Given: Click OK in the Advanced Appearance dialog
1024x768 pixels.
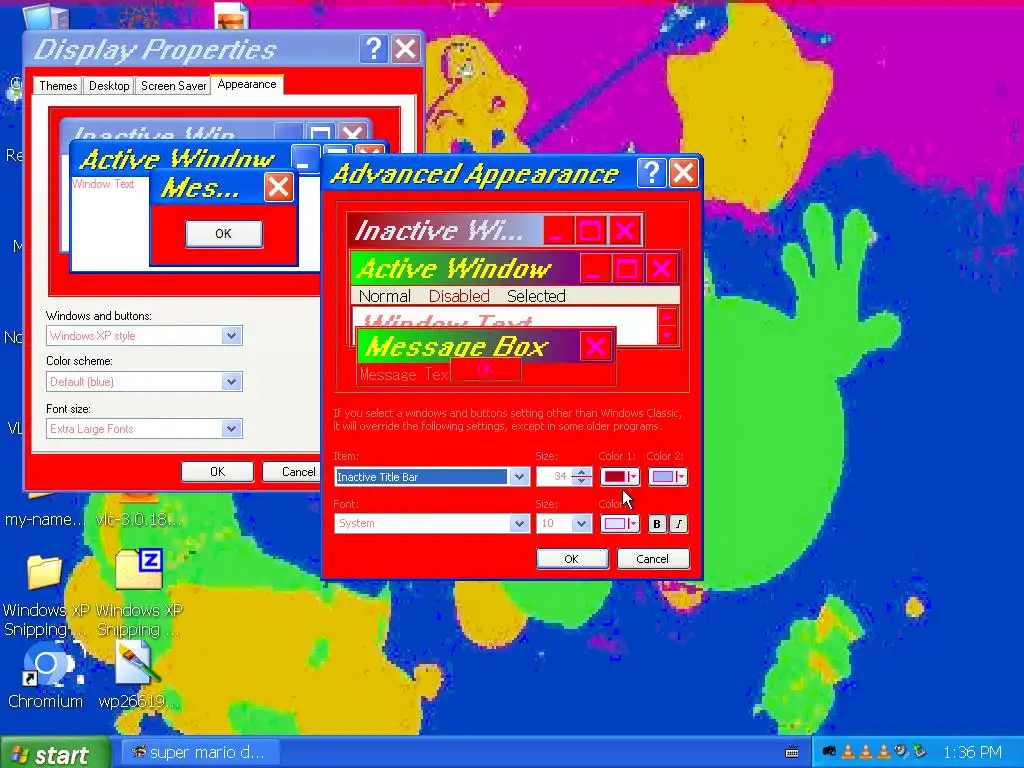Looking at the screenshot, I should click(572, 559).
